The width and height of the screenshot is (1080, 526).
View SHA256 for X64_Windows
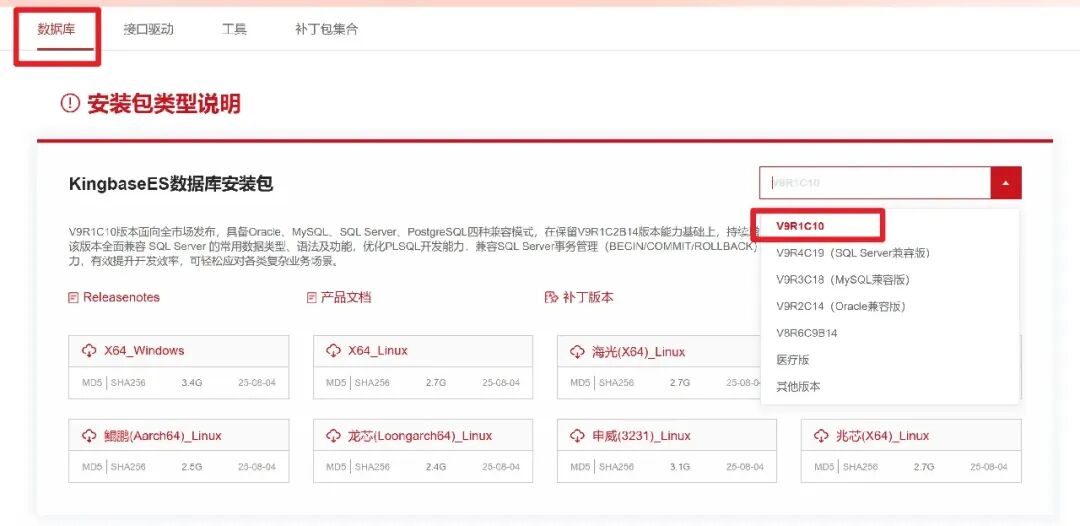[128, 383]
